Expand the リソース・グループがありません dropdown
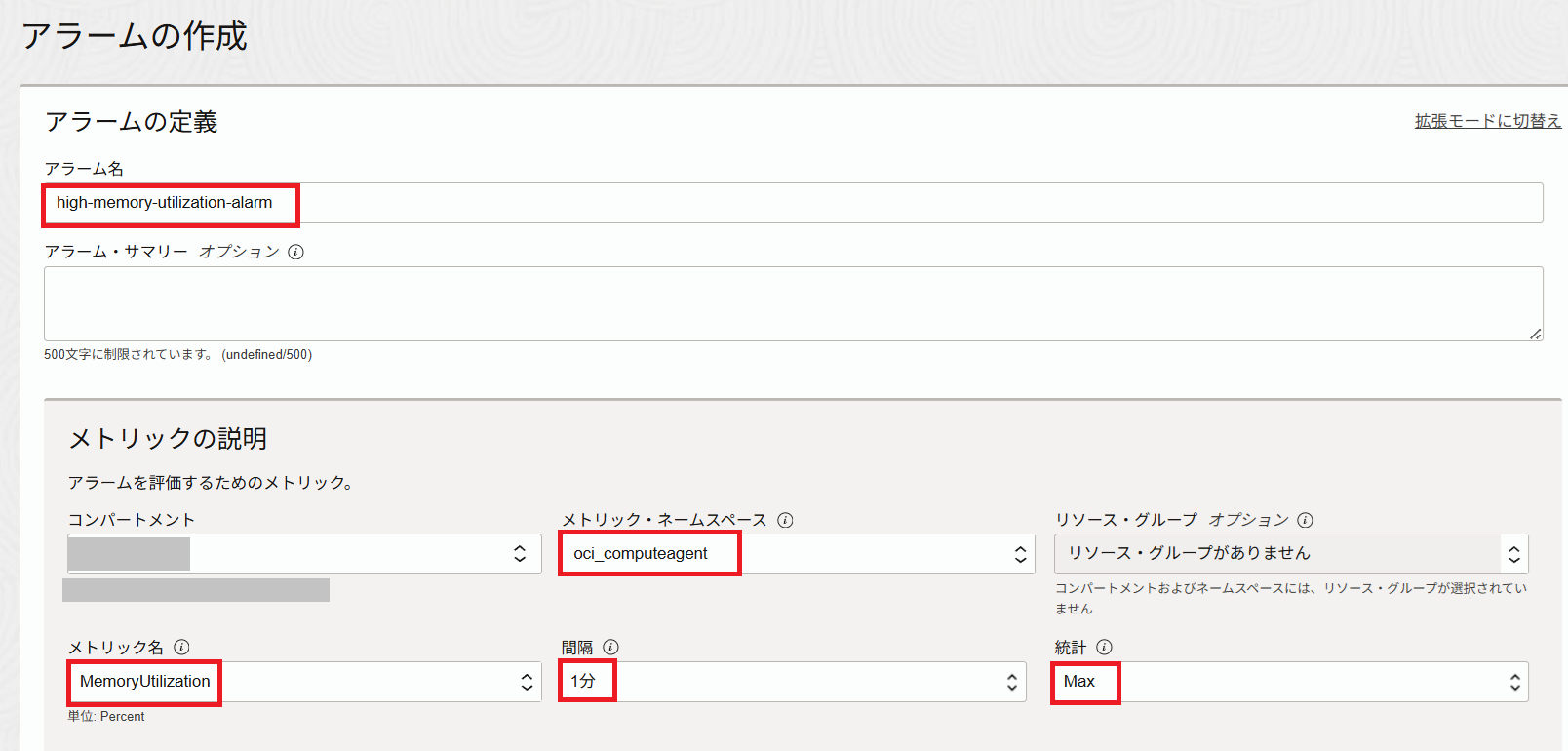This screenshot has height=751, width=1568. (x=1290, y=554)
